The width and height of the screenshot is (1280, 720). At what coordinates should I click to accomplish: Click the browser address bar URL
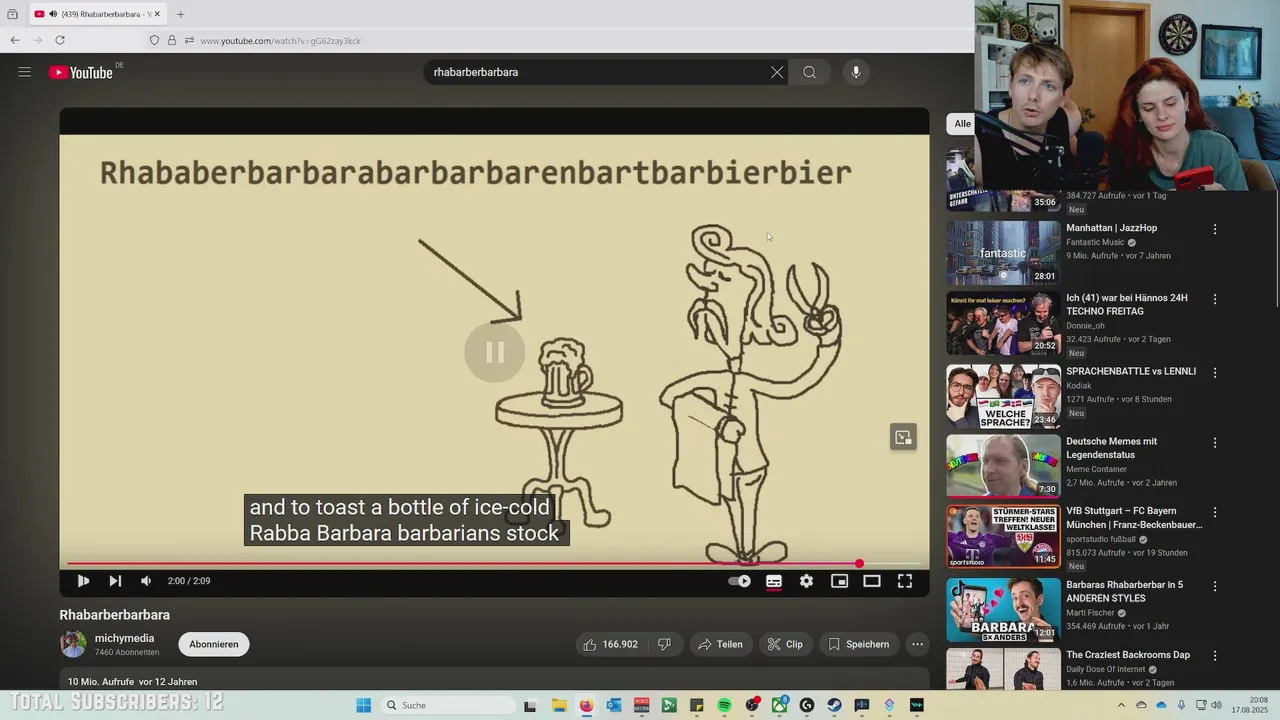click(x=280, y=41)
